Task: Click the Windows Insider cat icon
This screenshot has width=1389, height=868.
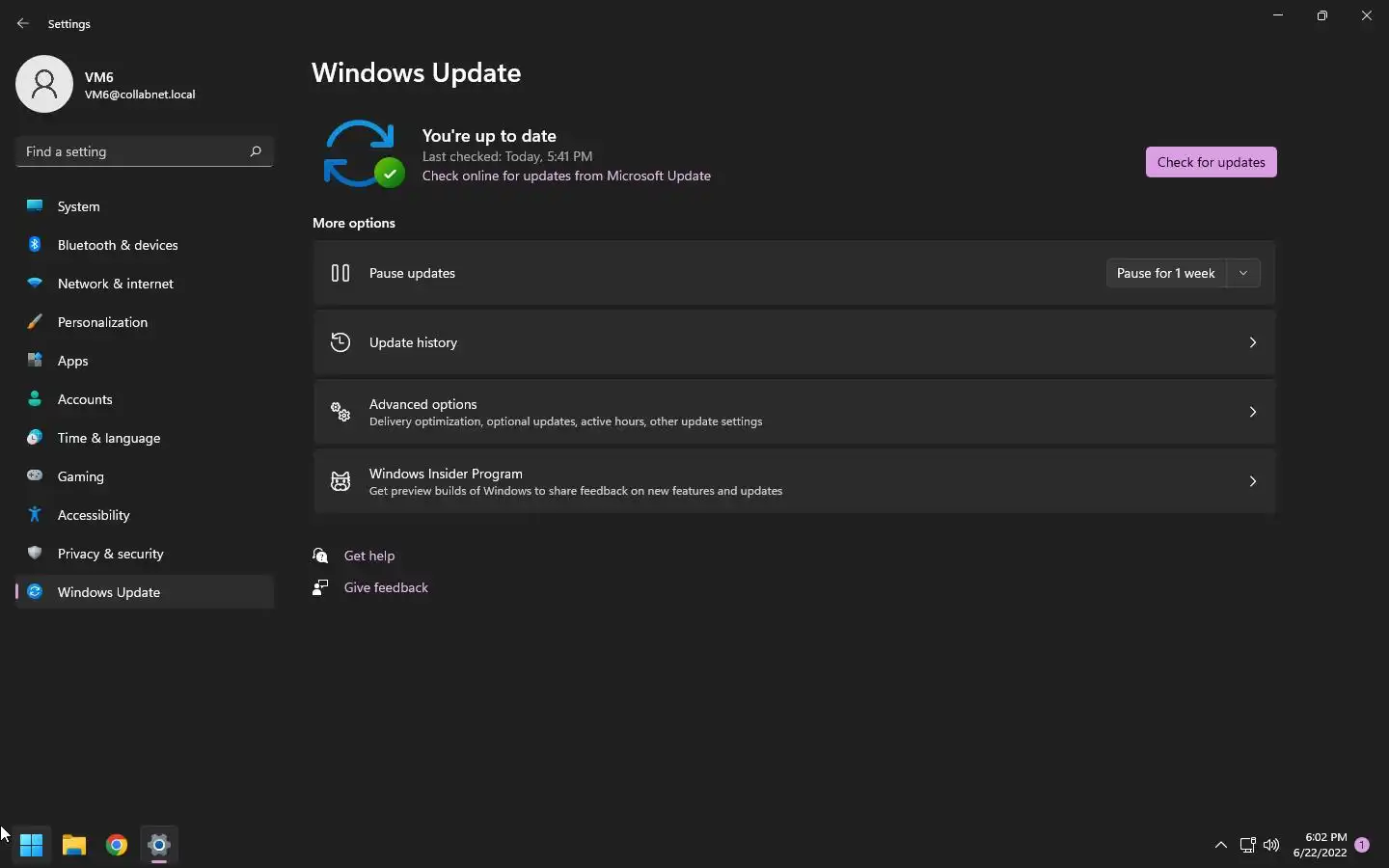Action: click(x=340, y=481)
